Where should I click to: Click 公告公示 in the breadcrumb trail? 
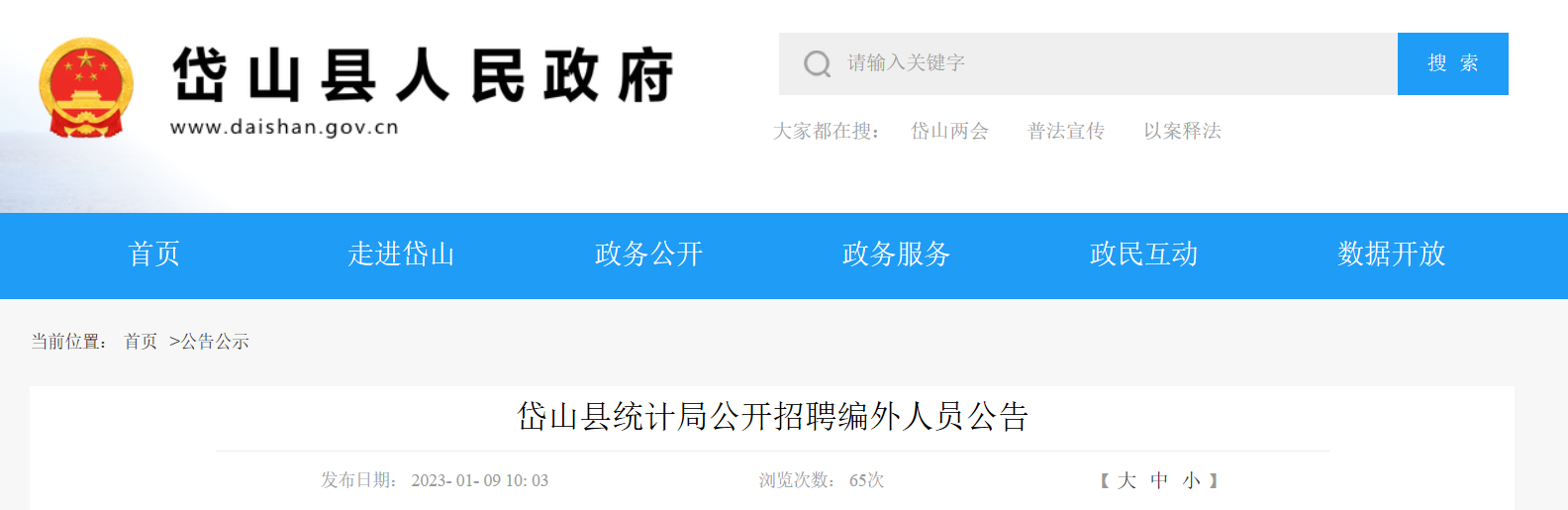coord(215,342)
